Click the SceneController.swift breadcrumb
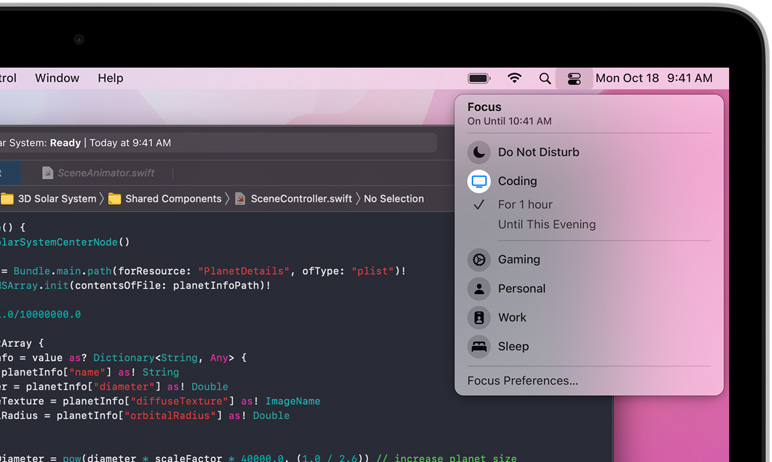Viewport: 772px width, 462px height. point(301,198)
